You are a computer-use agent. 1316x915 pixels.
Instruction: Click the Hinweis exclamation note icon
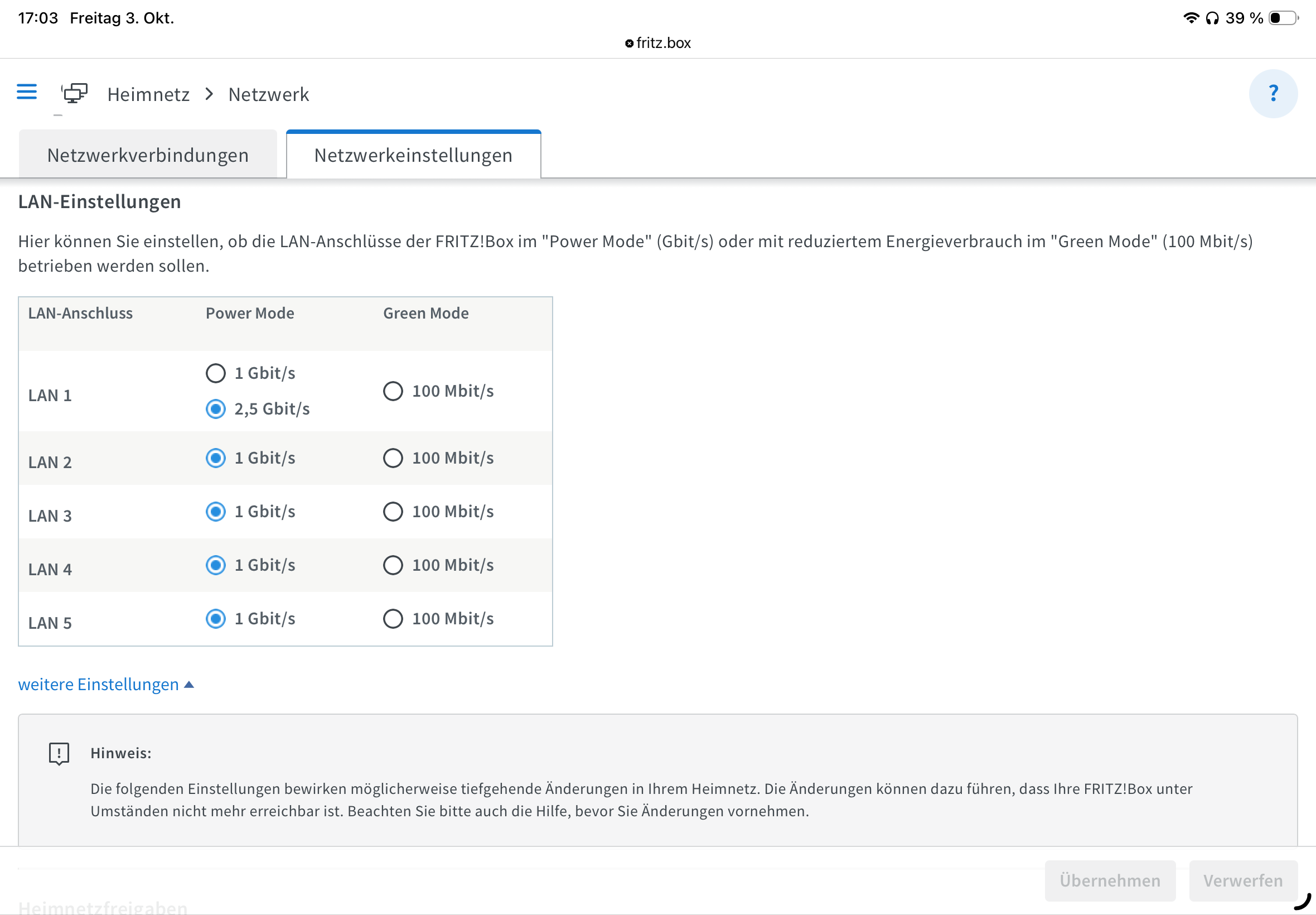point(59,753)
